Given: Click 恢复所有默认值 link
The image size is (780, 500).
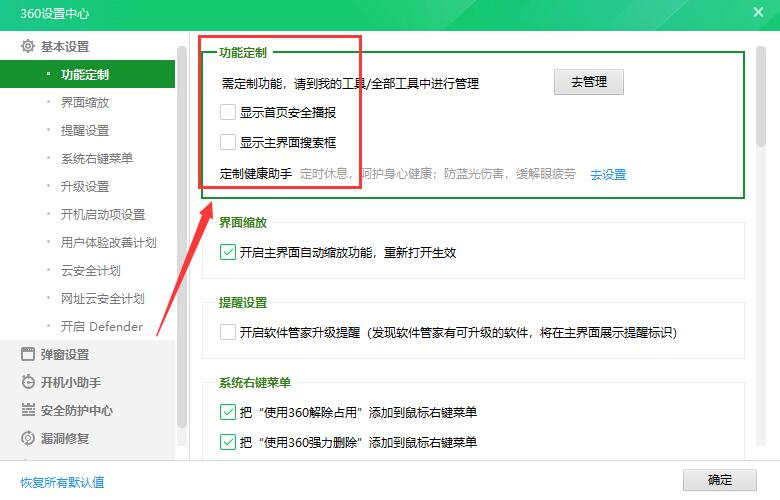Looking at the screenshot, I should pos(62,482).
